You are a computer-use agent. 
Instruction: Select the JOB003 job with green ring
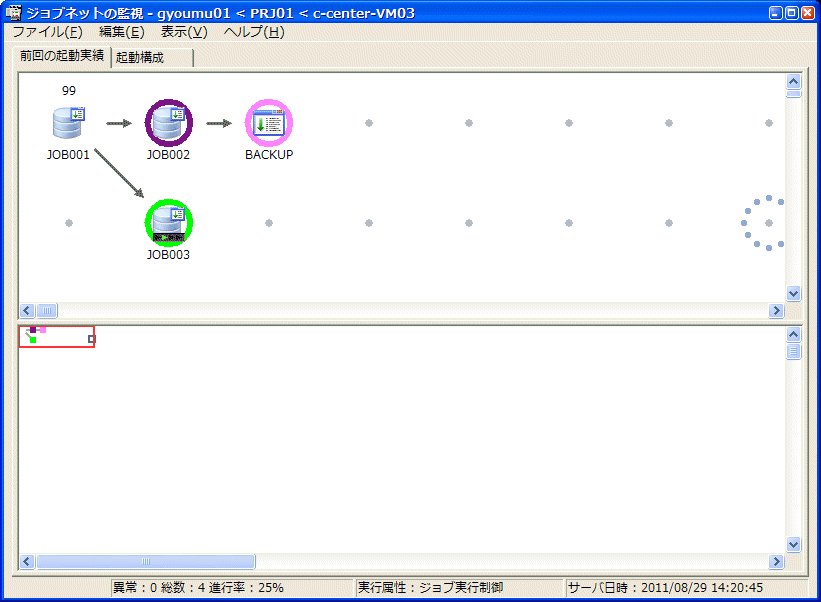coord(169,223)
